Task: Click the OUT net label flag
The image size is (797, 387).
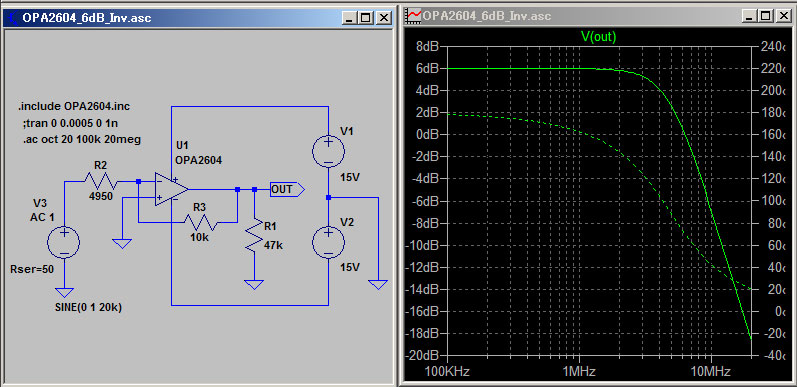Action: [x=287, y=189]
